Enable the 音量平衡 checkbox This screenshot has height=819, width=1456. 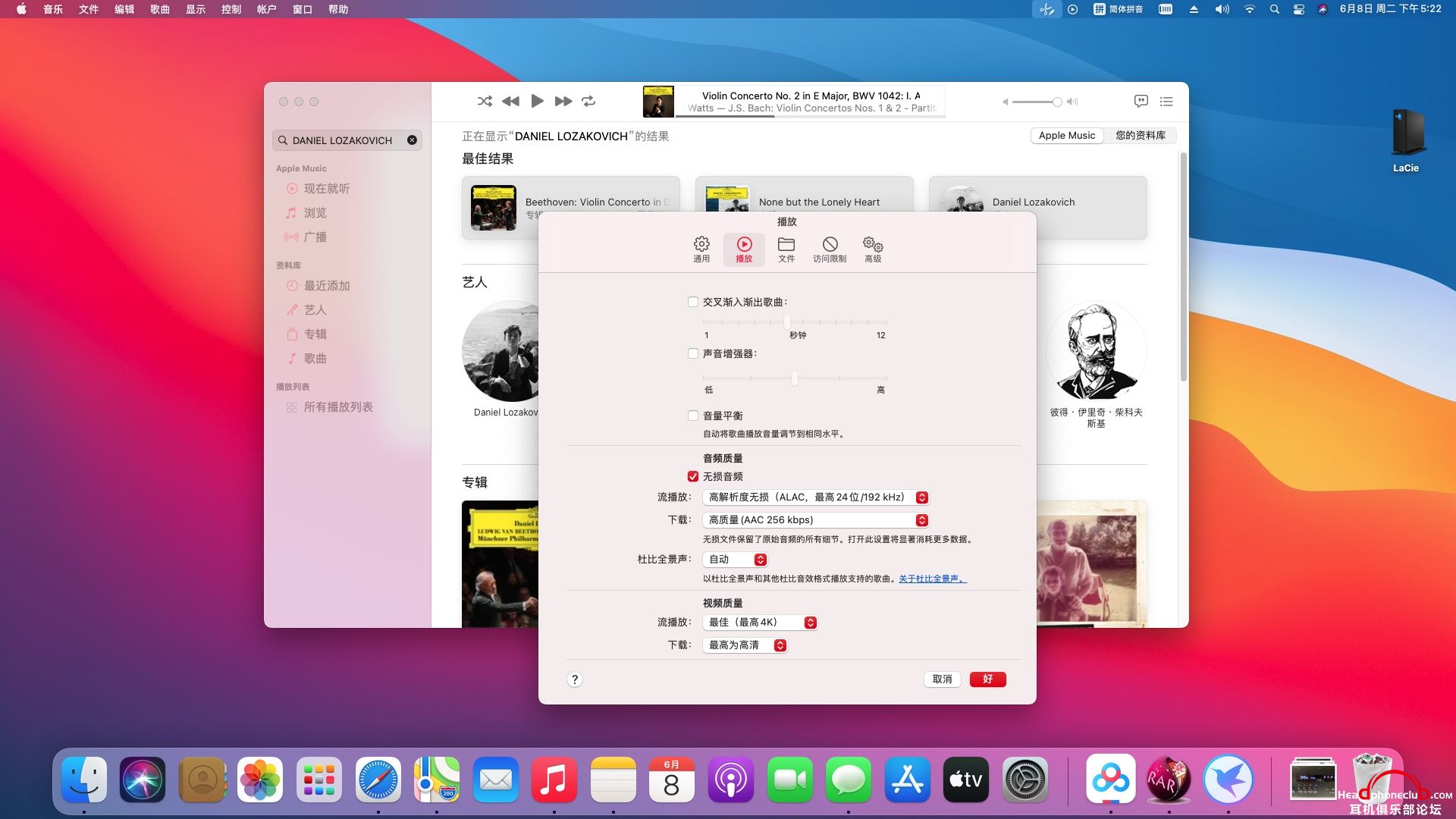click(693, 416)
